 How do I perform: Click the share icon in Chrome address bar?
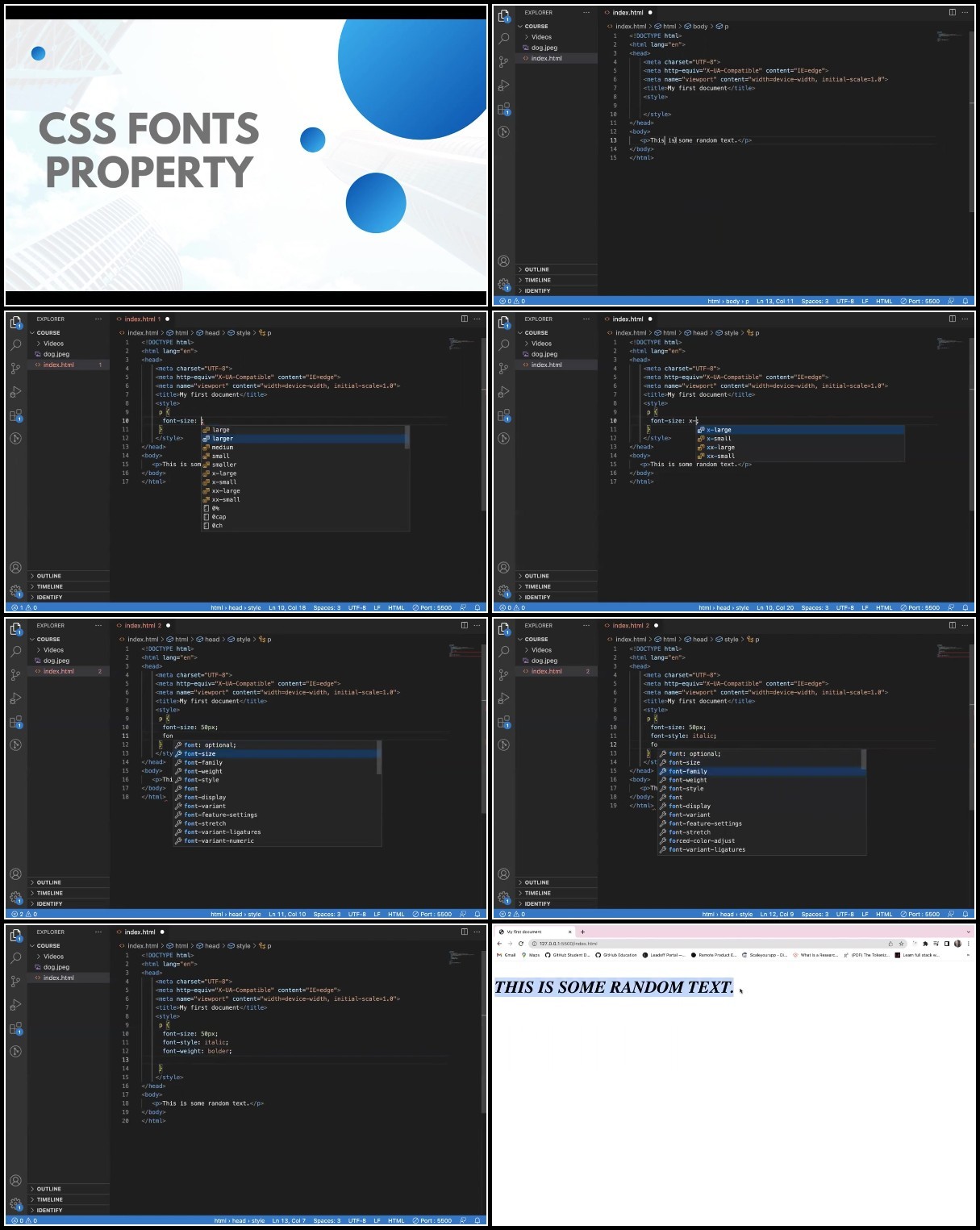click(890, 943)
